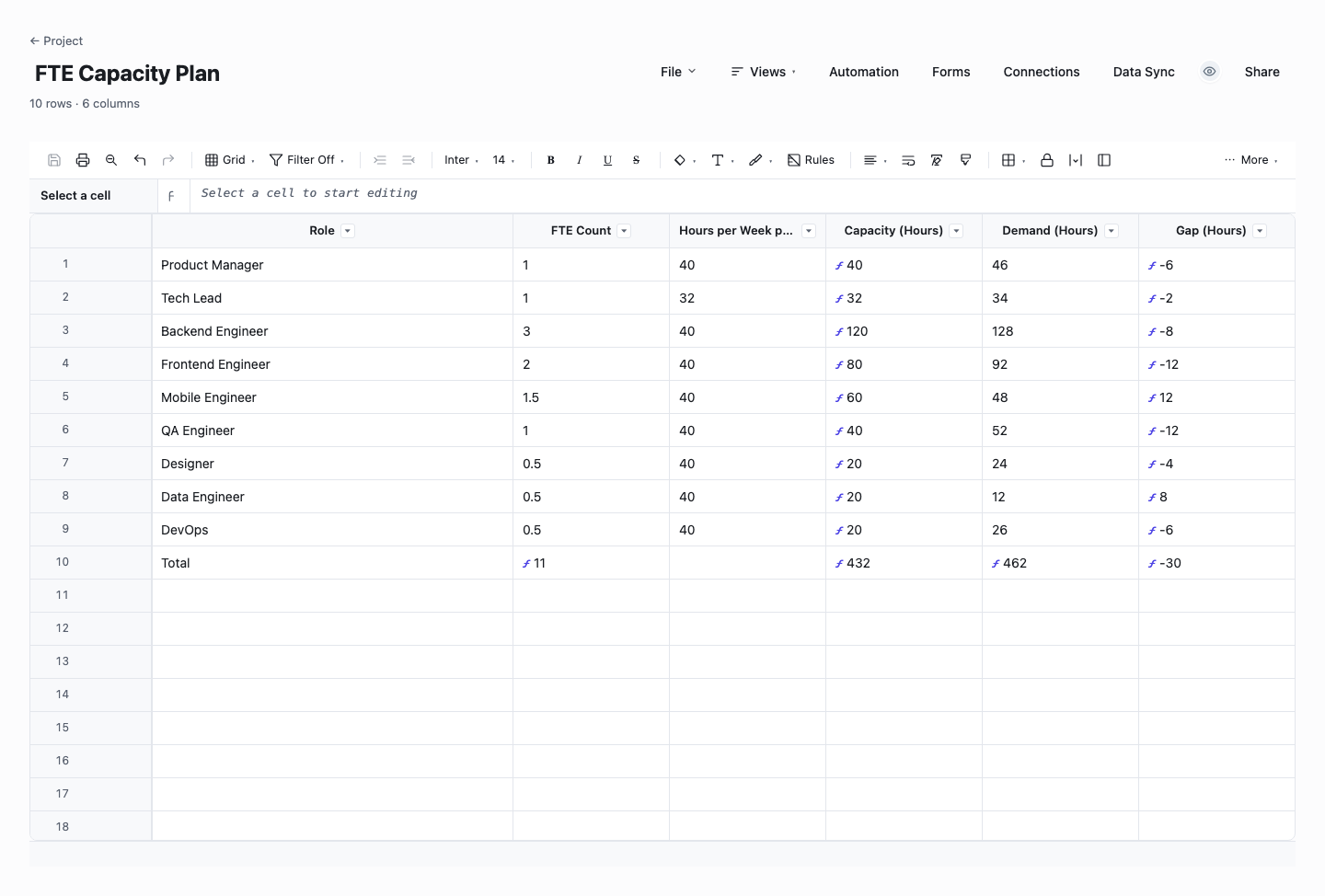Open the Automation menu item

[864, 72]
